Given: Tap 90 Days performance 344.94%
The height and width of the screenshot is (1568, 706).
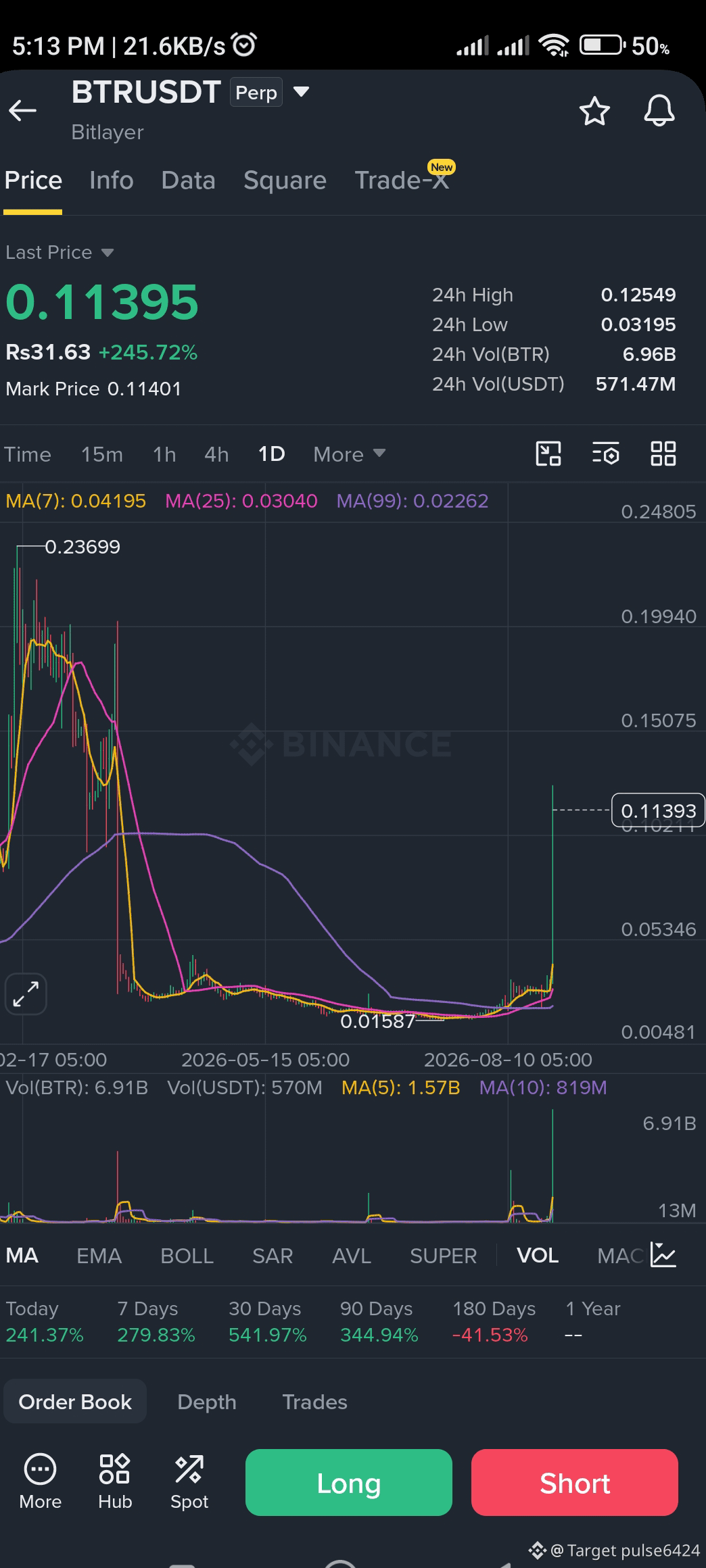Looking at the screenshot, I should (379, 1322).
